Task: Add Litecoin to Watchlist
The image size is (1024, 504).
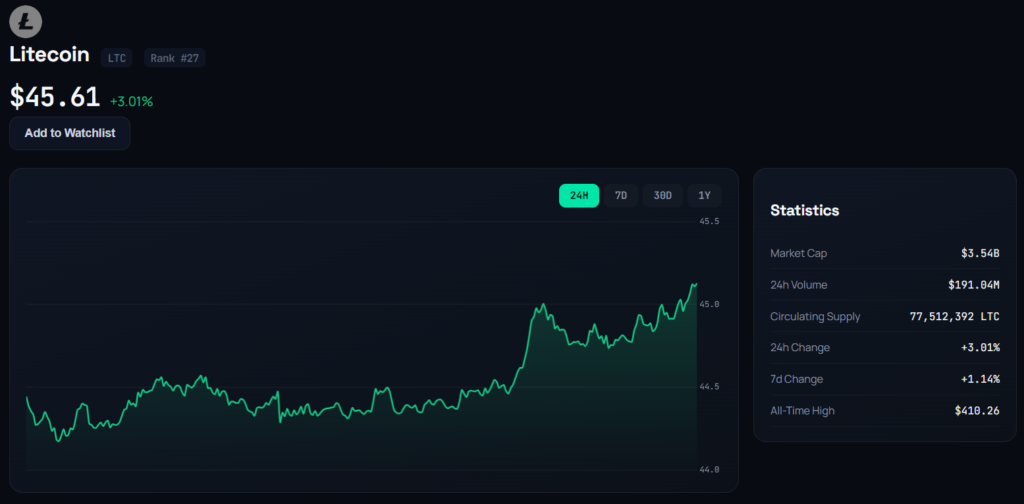Action: (x=70, y=133)
